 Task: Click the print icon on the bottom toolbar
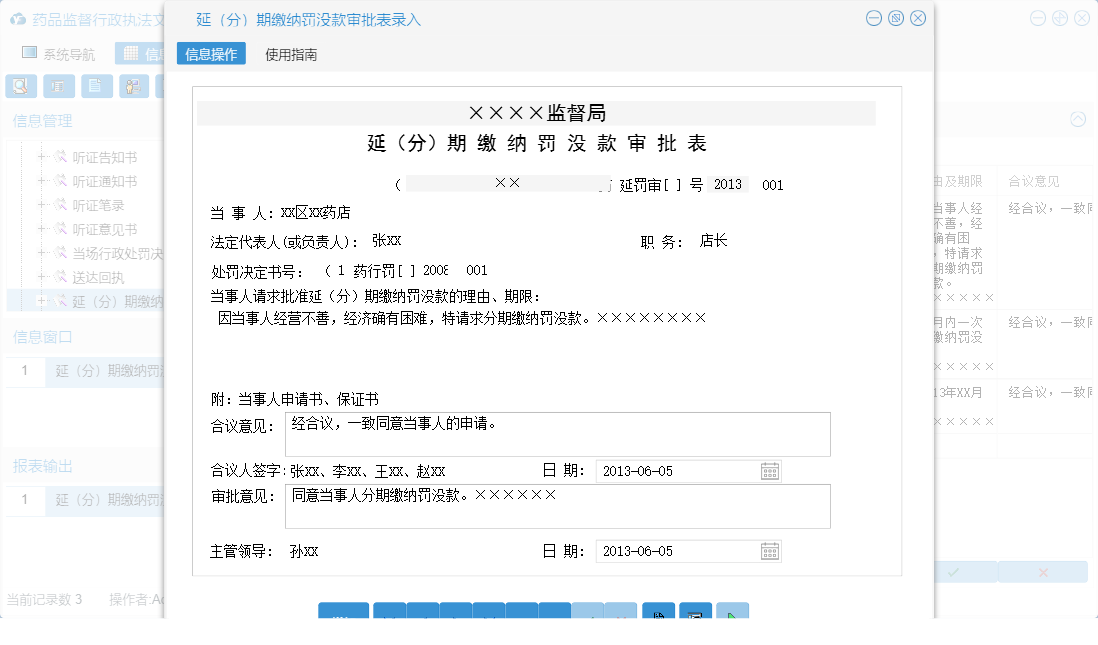point(695,613)
